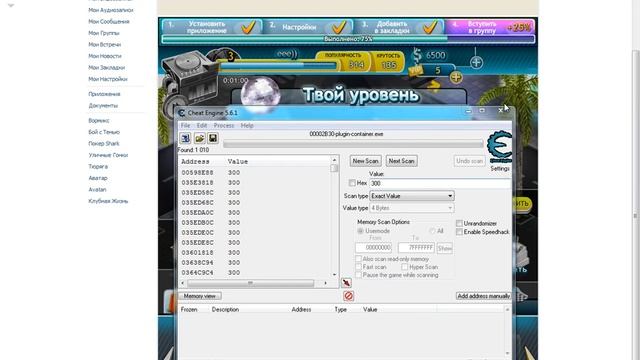
Task: Select address 035EDA0C row
Action: (255, 213)
